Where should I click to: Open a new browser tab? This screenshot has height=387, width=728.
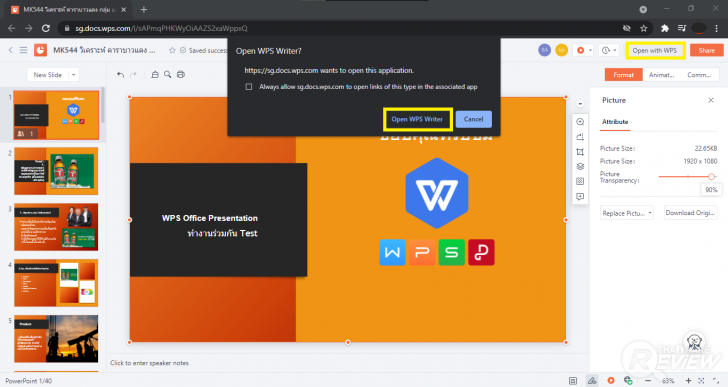143,9
